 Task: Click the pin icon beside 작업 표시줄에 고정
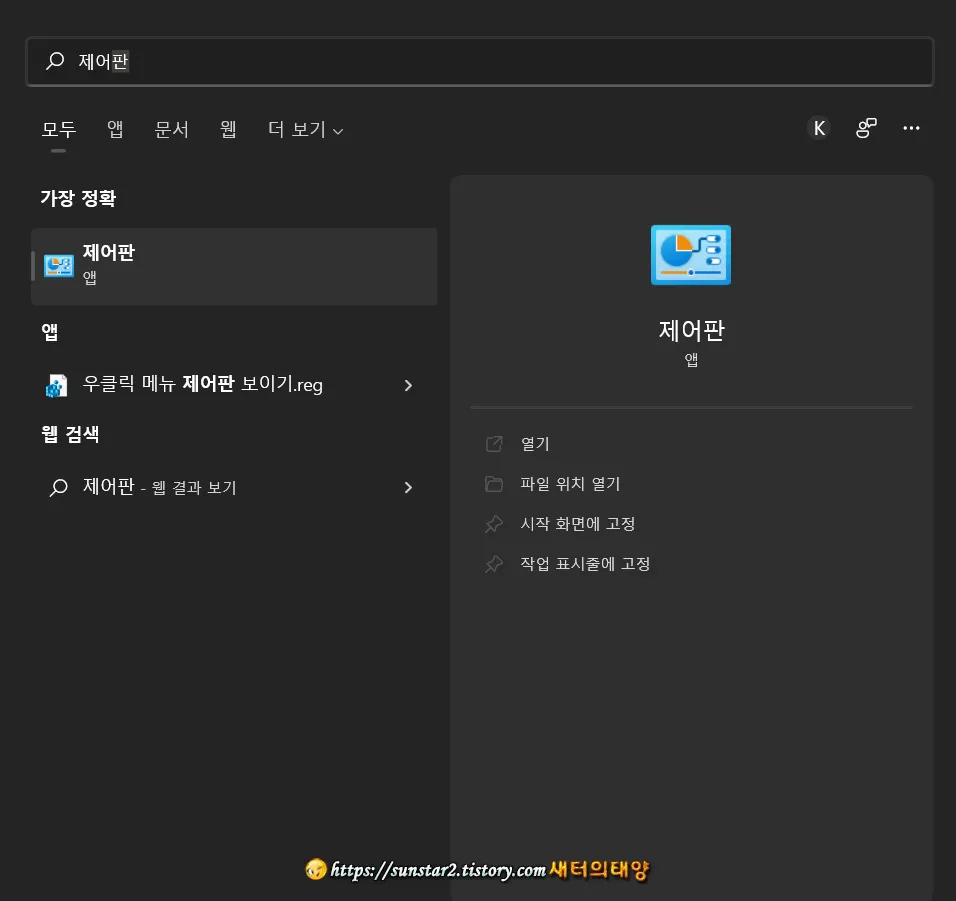tap(494, 563)
